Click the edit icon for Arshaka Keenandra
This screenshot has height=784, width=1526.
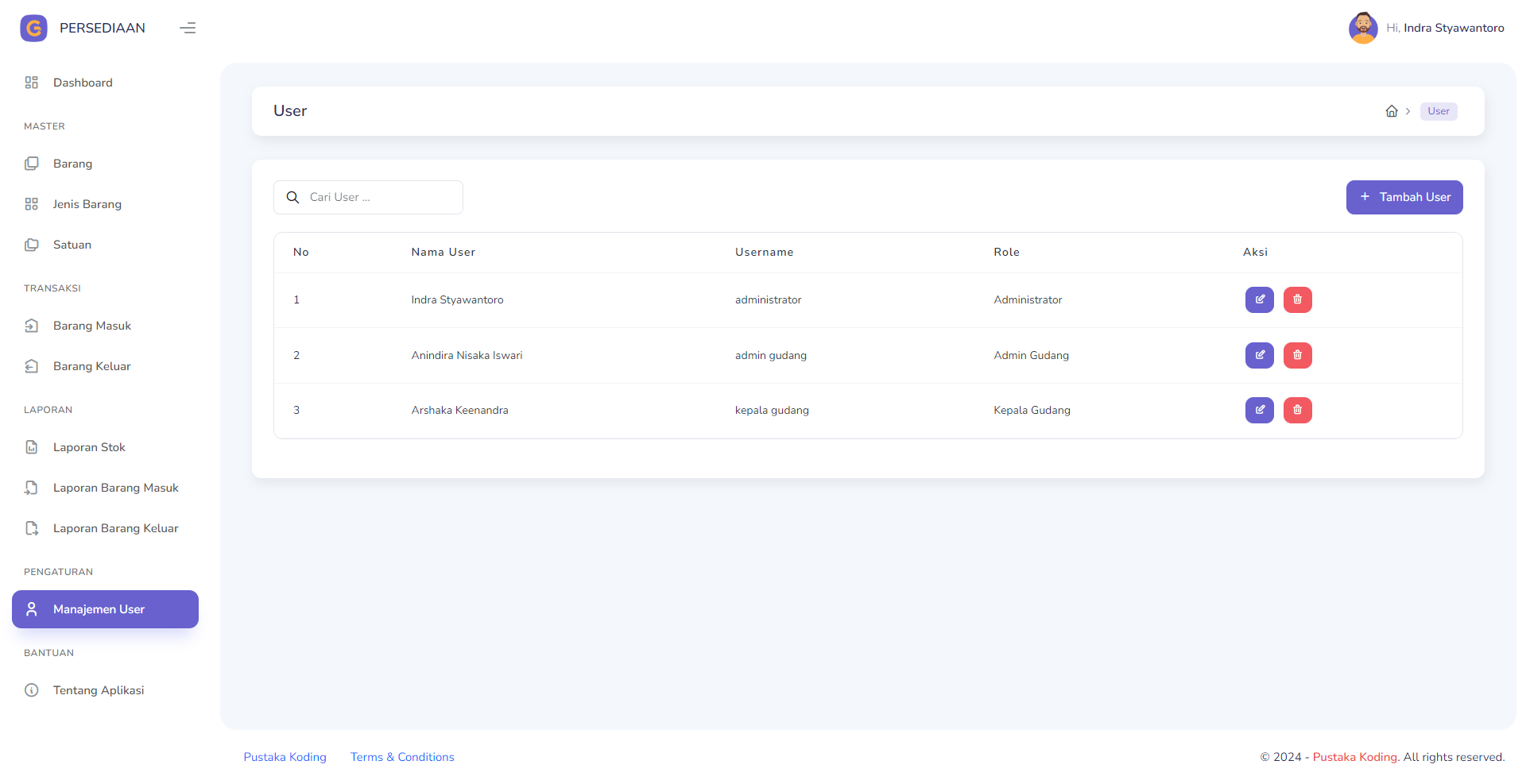[1259, 410]
